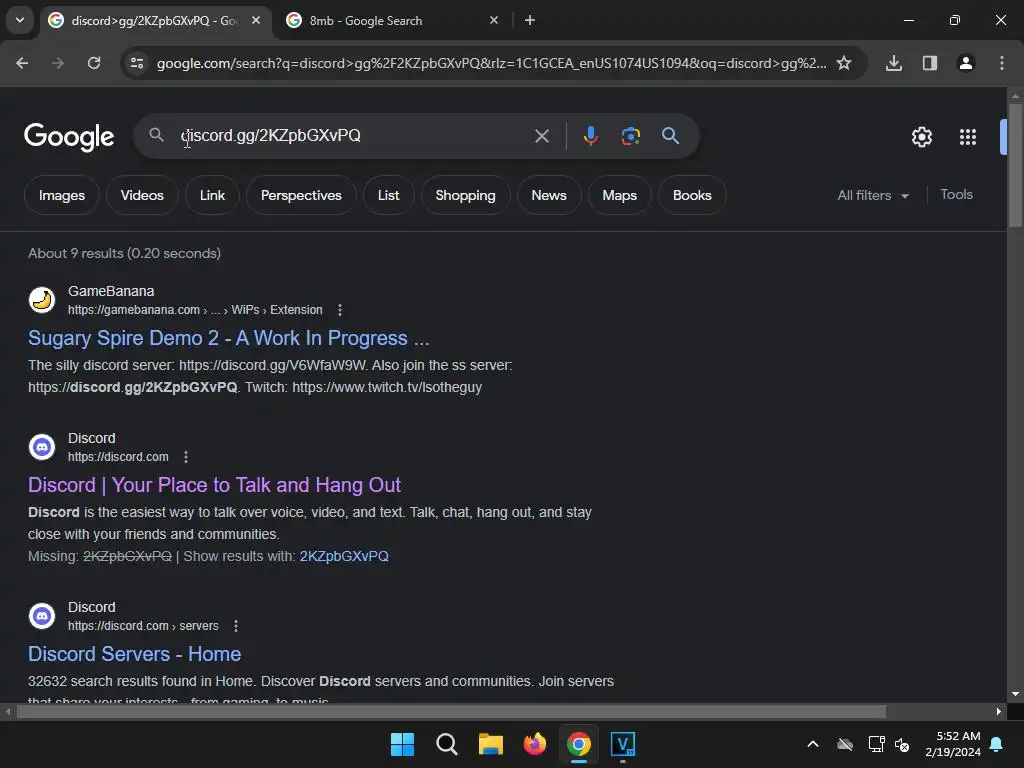Launch Firefox from the taskbar

[535, 744]
